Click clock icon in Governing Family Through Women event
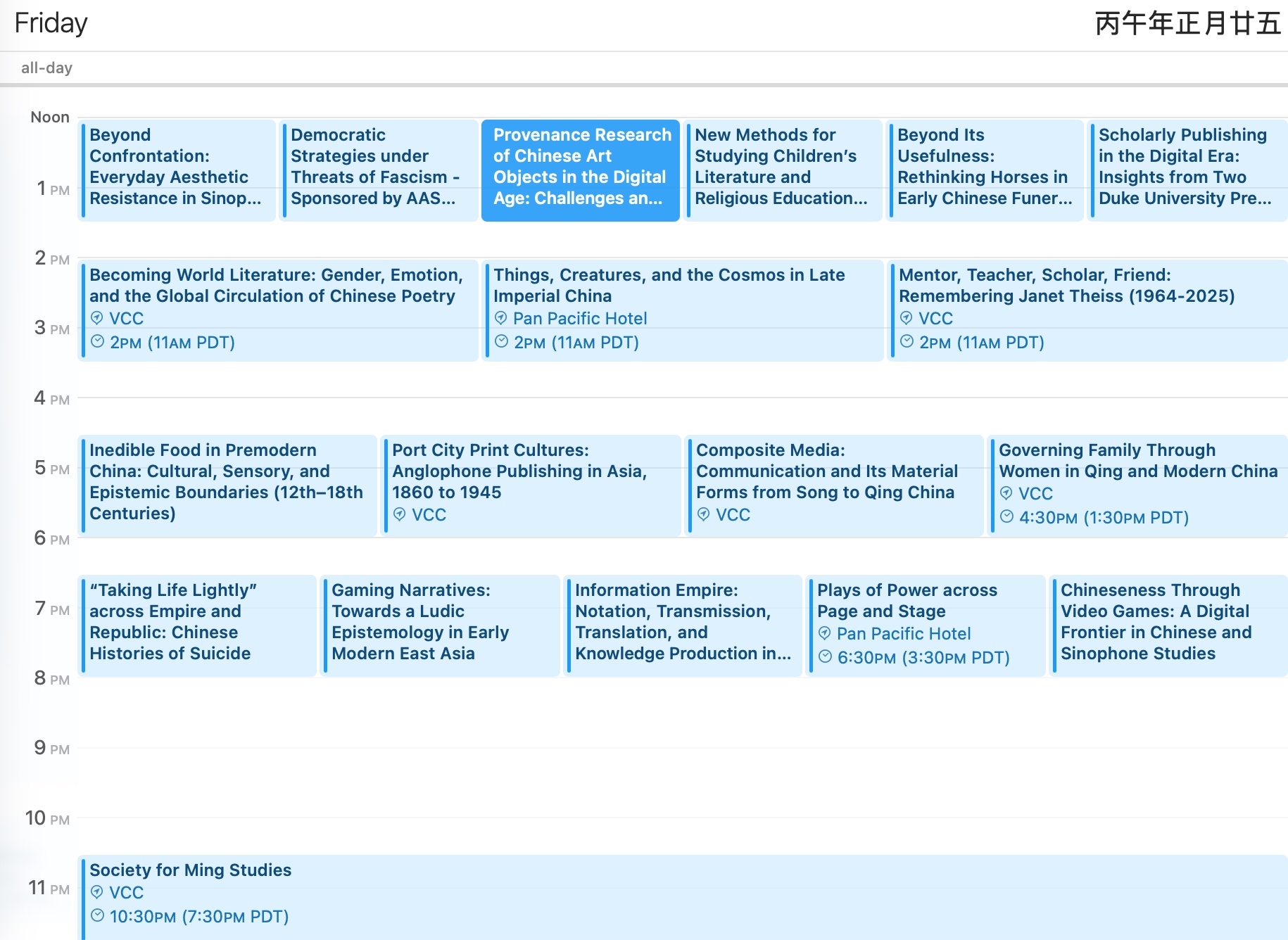Image resolution: width=1288 pixels, height=940 pixels. 1006,517
